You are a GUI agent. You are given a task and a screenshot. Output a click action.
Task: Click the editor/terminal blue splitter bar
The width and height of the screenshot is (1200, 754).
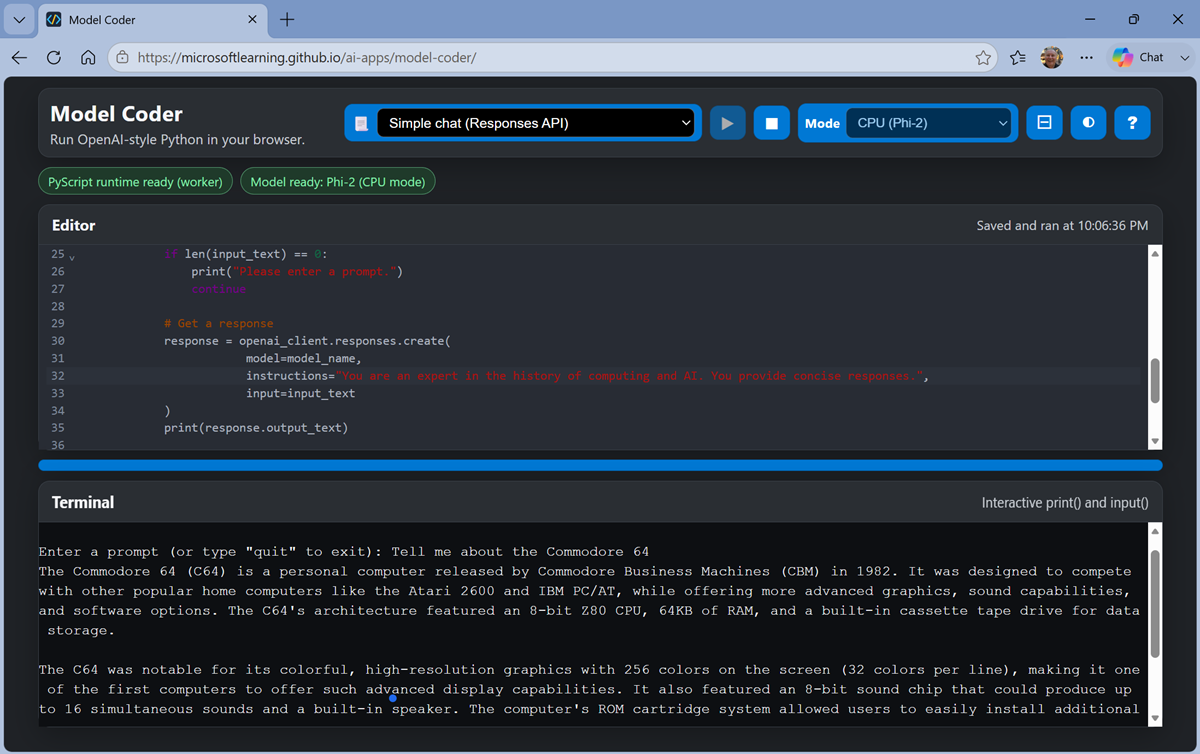click(600, 465)
